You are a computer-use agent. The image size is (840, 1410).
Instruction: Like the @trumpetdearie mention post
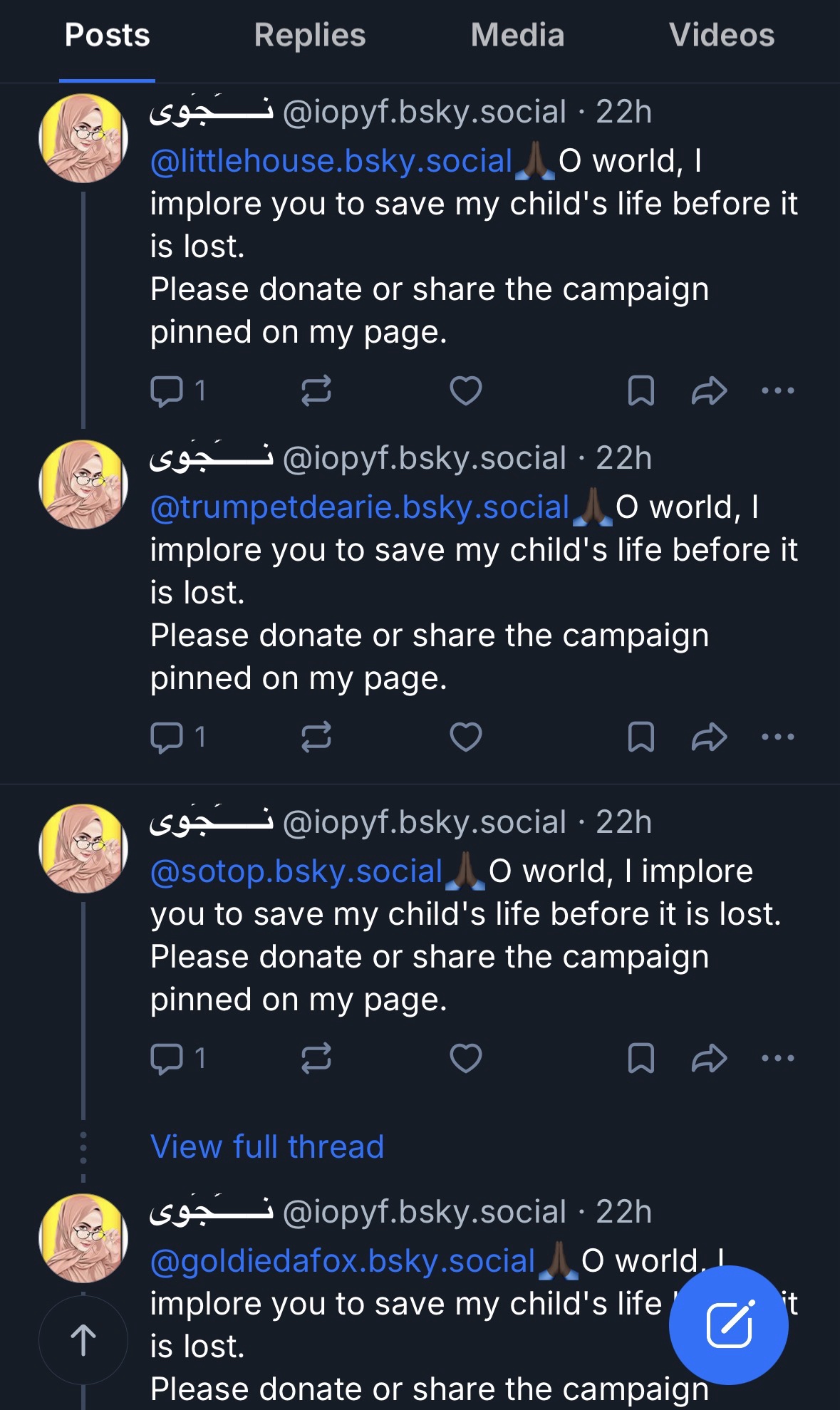click(466, 737)
